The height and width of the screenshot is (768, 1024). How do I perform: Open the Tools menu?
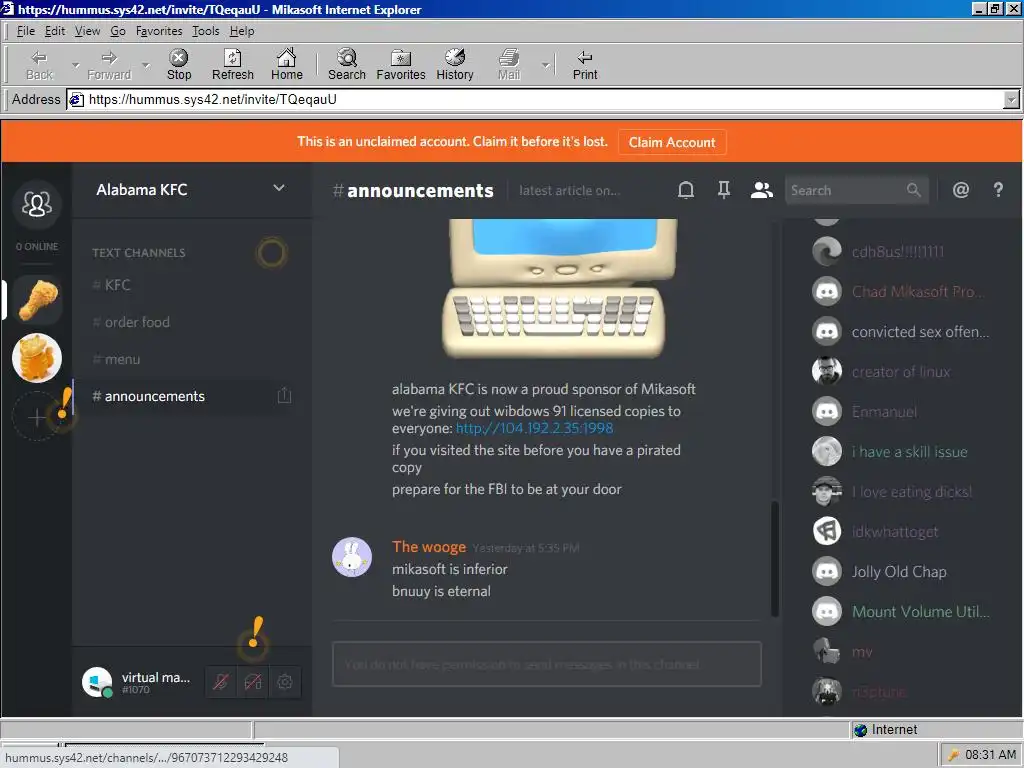[x=205, y=31]
